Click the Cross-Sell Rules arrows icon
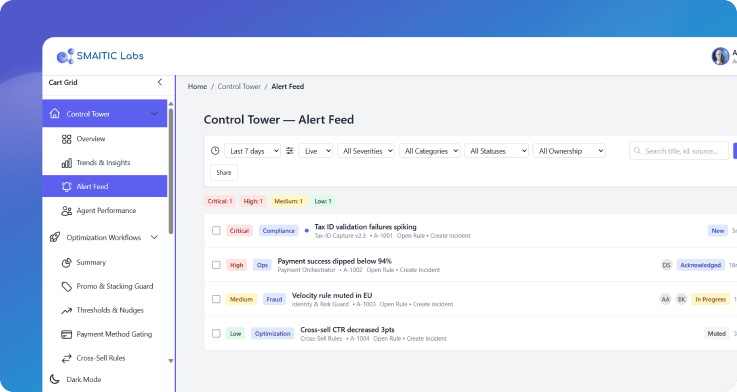This screenshot has height=392, width=737. point(66,358)
